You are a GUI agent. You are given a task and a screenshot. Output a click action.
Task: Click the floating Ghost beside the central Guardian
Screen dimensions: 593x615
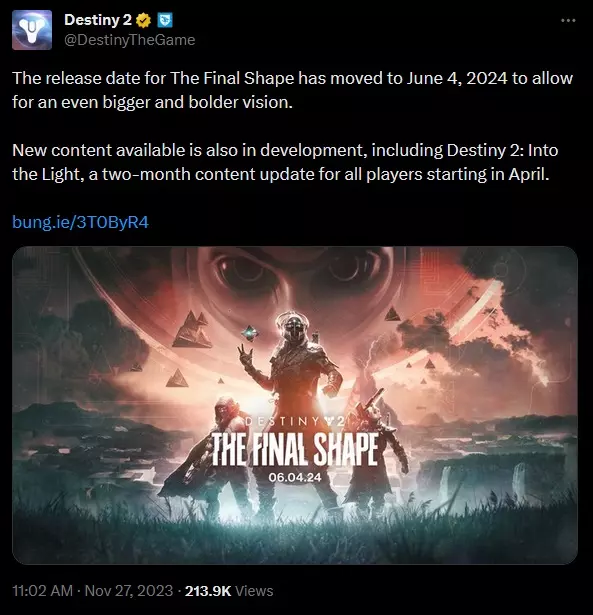[250, 333]
